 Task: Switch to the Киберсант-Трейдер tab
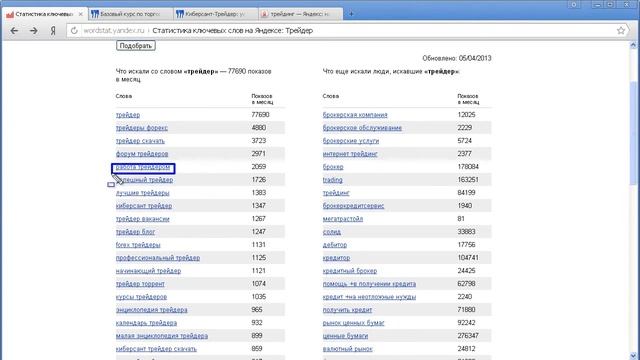216,14
